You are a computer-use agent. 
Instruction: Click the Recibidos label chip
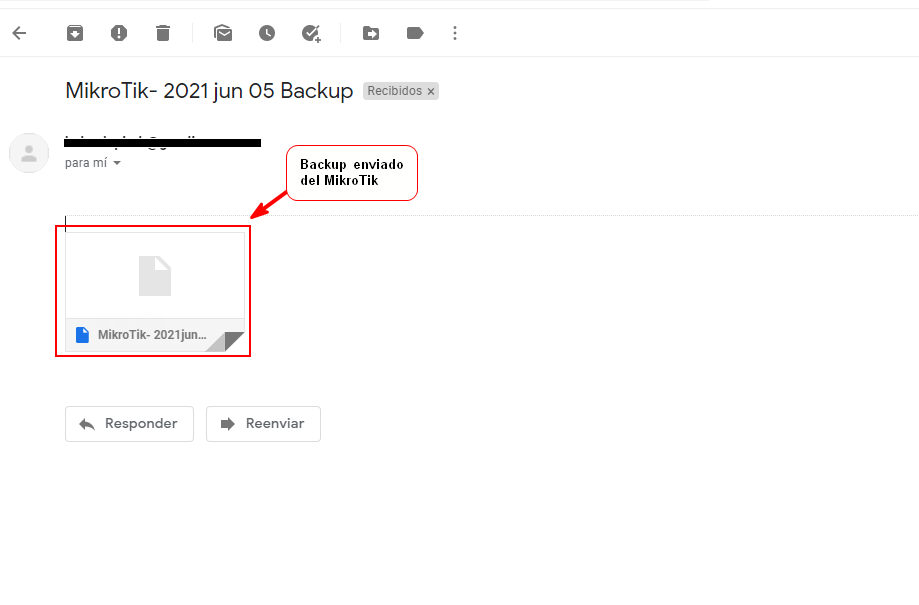(394, 91)
